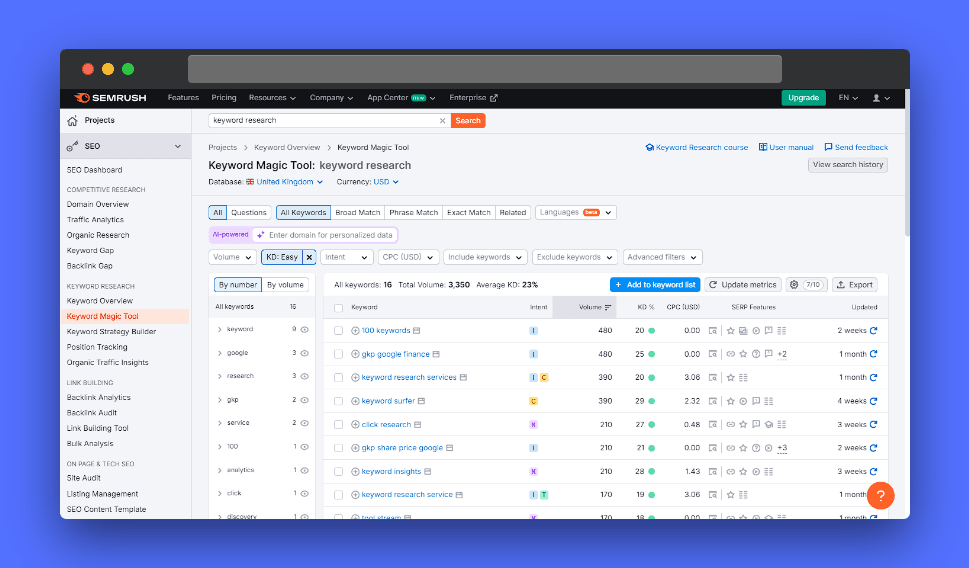The width and height of the screenshot is (969, 568).
Task: Click Add to keyword list button
Action: click(655, 285)
